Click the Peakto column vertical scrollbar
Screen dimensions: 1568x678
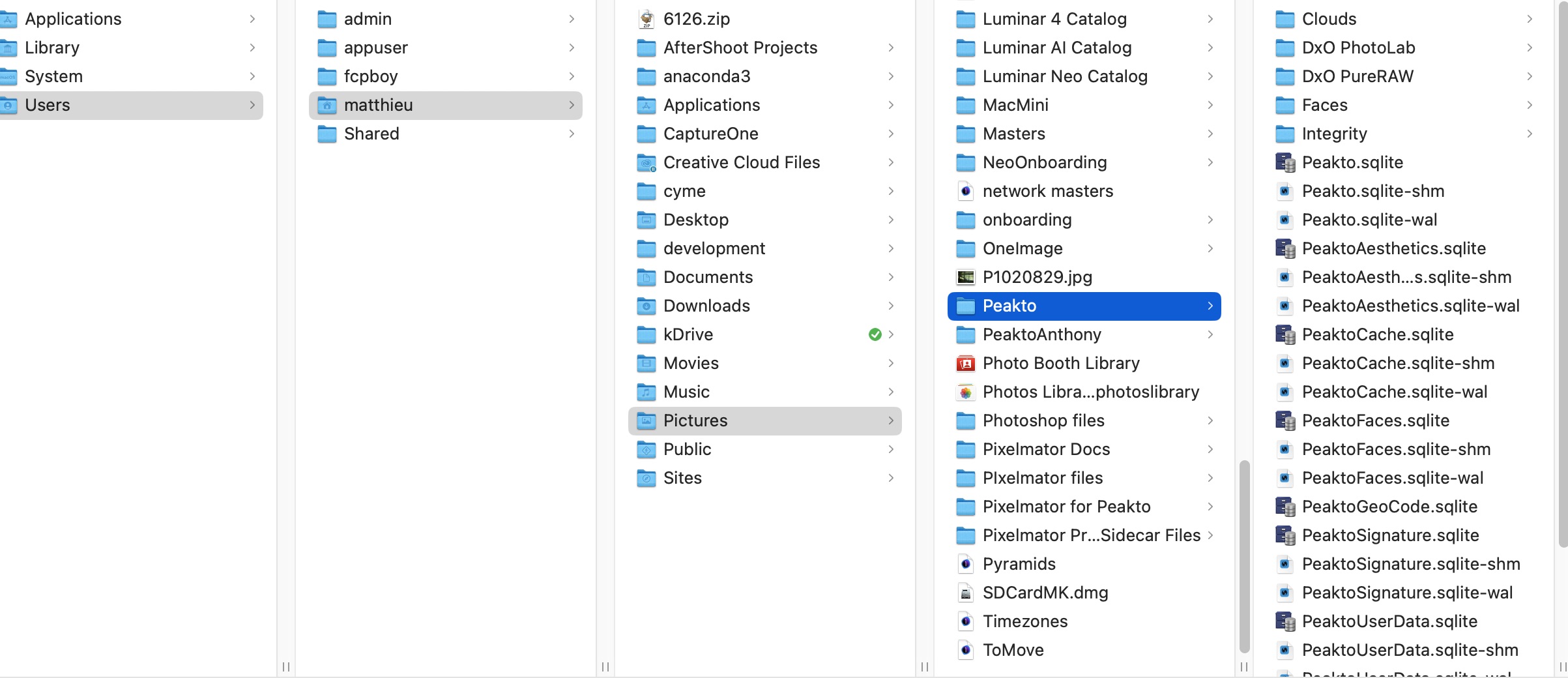[1563, 274]
